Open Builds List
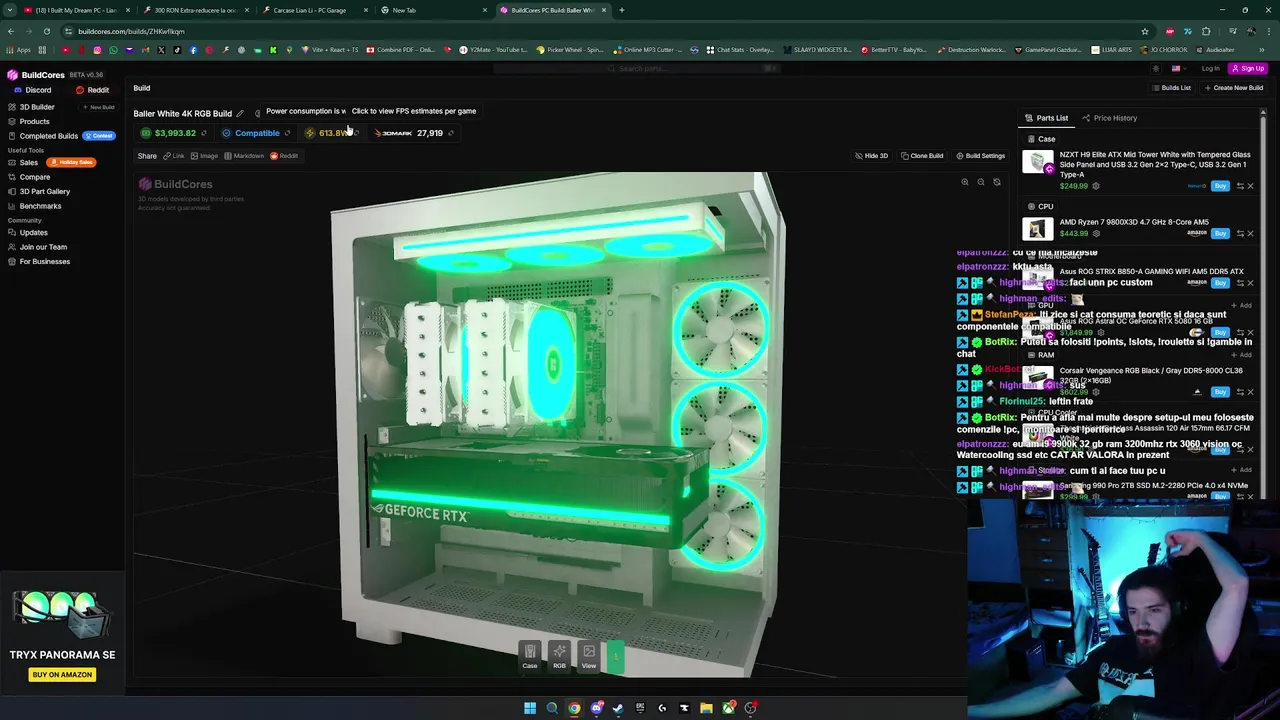Image resolution: width=1280 pixels, height=720 pixels. pos(1171,88)
